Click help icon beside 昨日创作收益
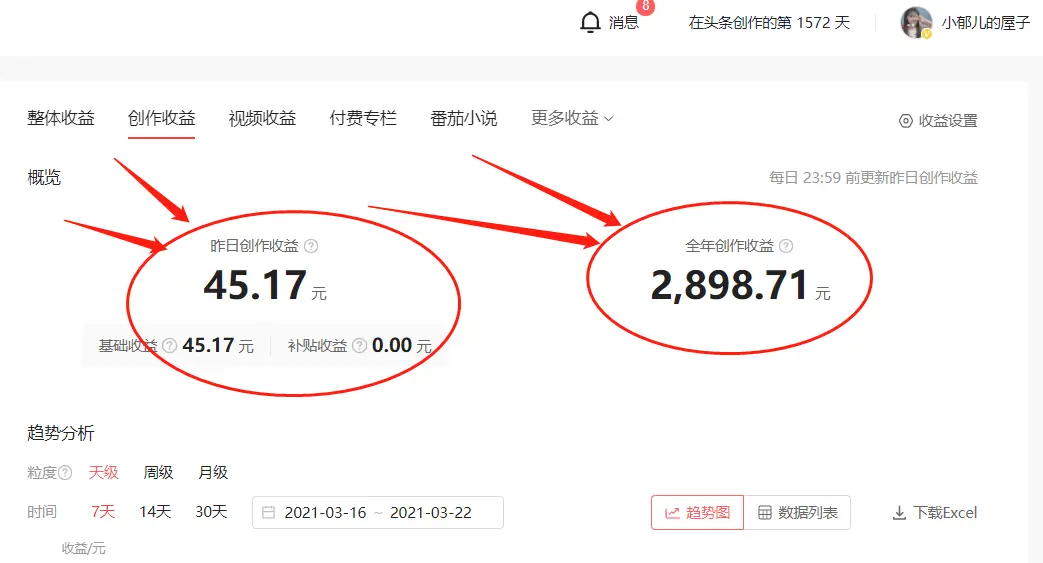The width and height of the screenshot is (1043, 563). (311, 246)
